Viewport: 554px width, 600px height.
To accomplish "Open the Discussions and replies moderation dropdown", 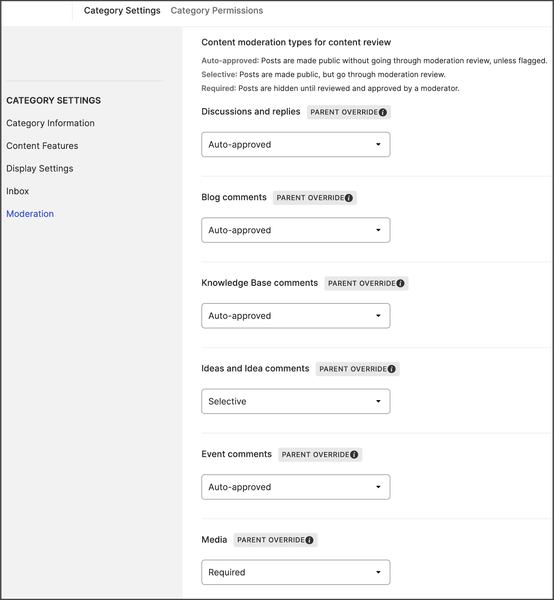I will click(296, 145).
